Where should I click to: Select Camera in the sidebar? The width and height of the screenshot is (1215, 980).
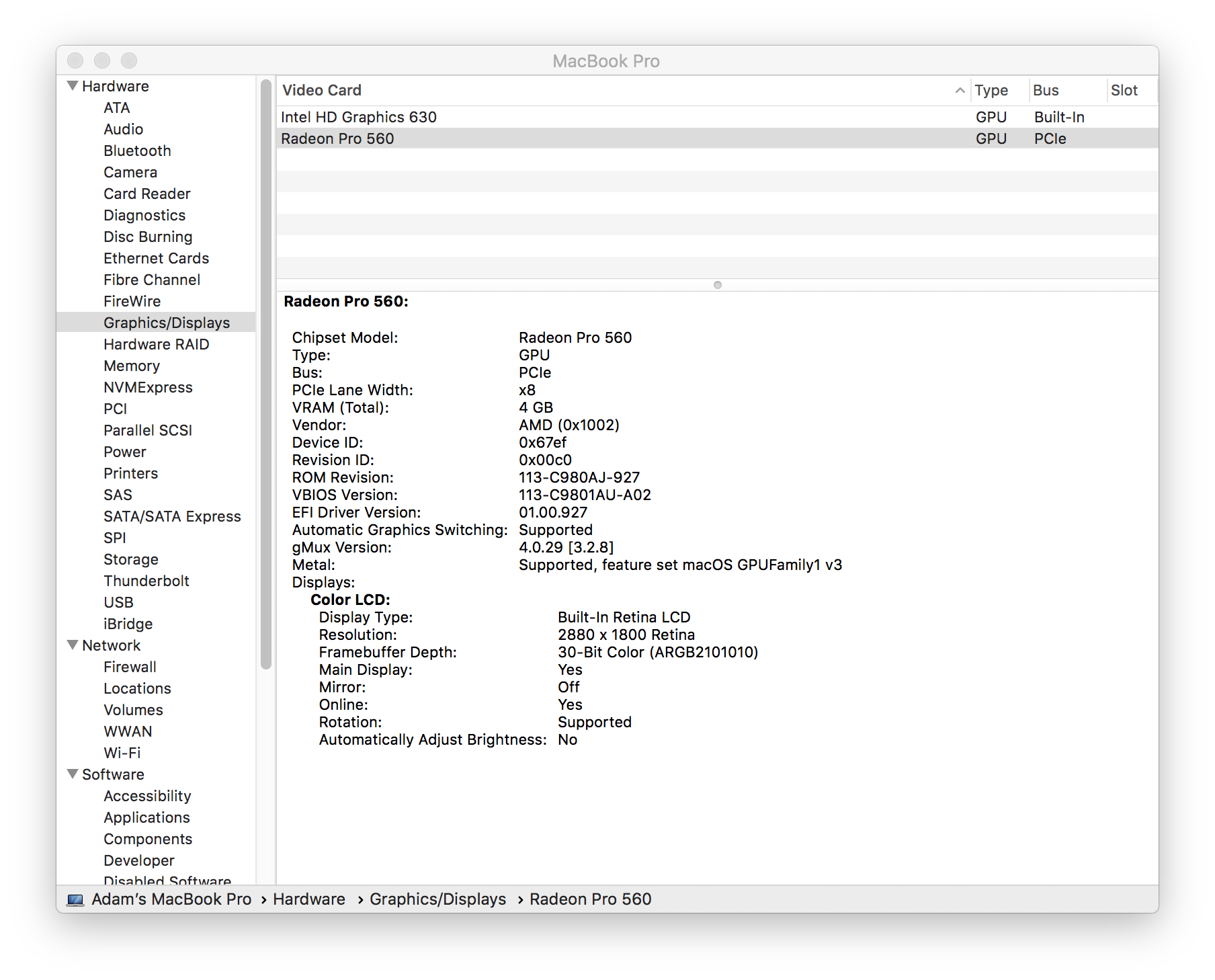pyautogui.click(x=130, y=172)
